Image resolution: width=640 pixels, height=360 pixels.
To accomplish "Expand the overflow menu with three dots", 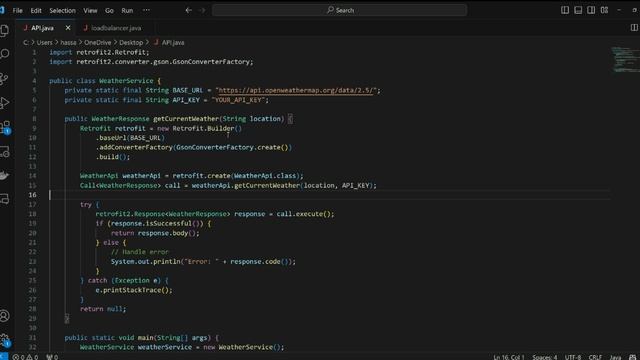I will click(146, 10).
